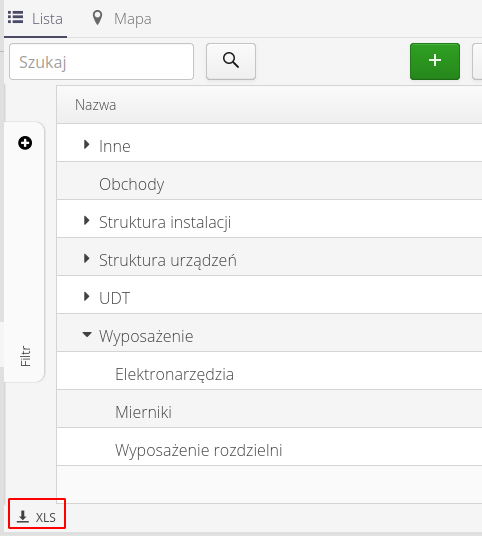Collapse the Wyposażenie tree node
Image resolution: width=482 pixels, height=536 pixels.
point(87,334)
